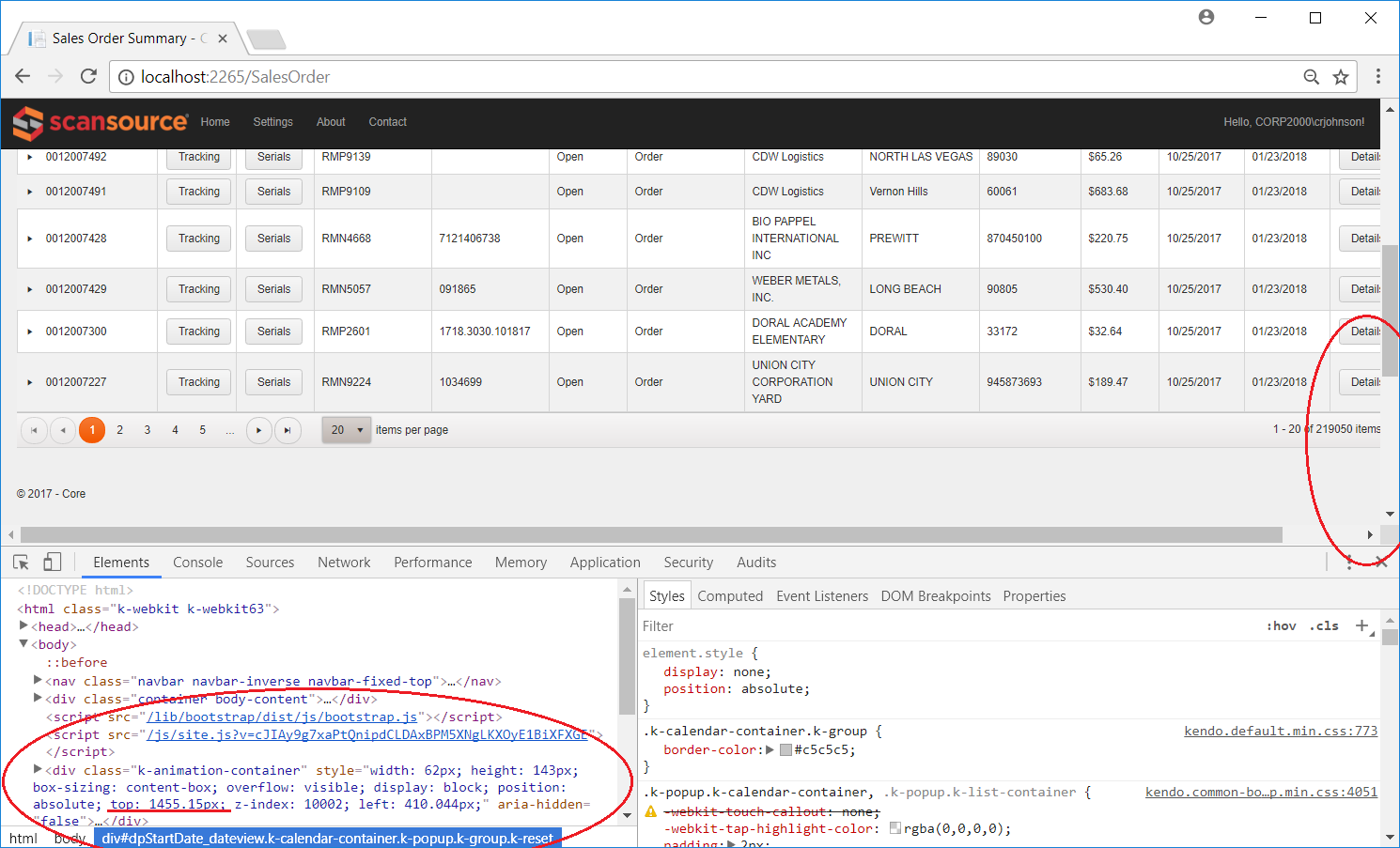Bookmark this page with the star icon
Screen dimensions: 1400x848
[1341, 77]
